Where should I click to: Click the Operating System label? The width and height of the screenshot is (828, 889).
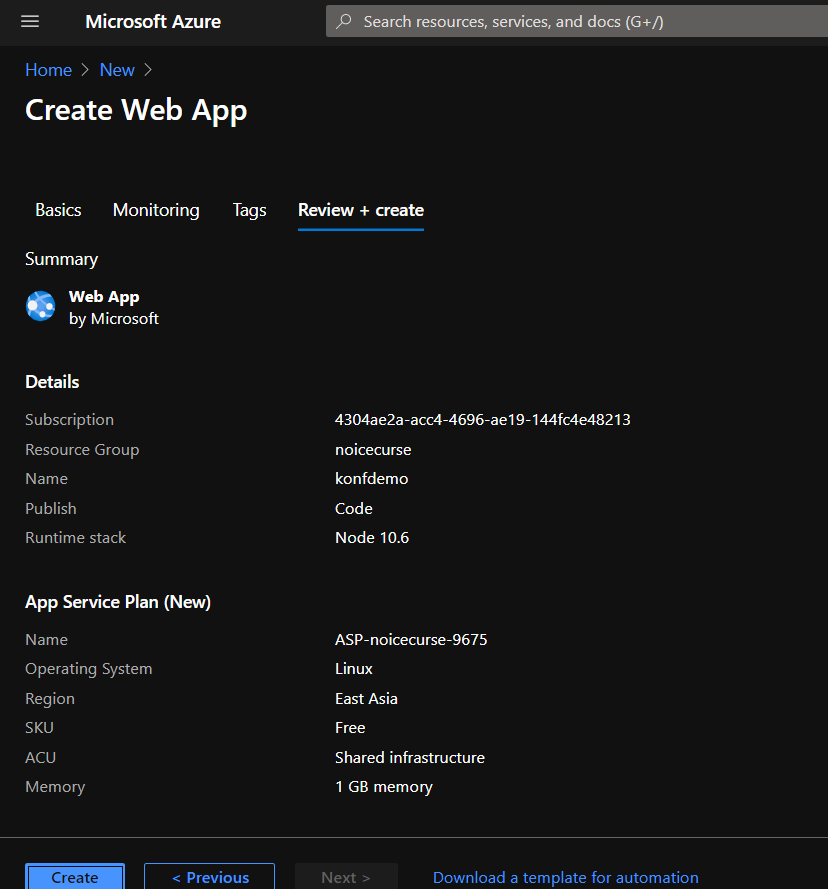coord(89,669)
